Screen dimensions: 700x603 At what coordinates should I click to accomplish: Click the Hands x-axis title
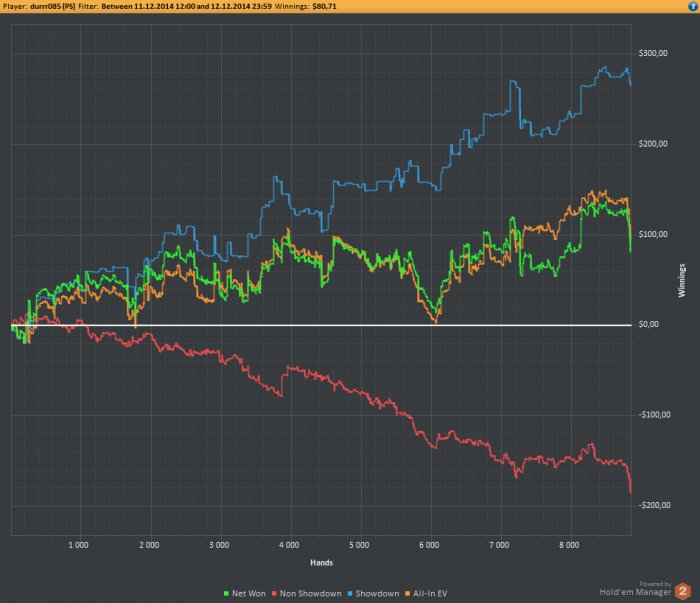321,563
